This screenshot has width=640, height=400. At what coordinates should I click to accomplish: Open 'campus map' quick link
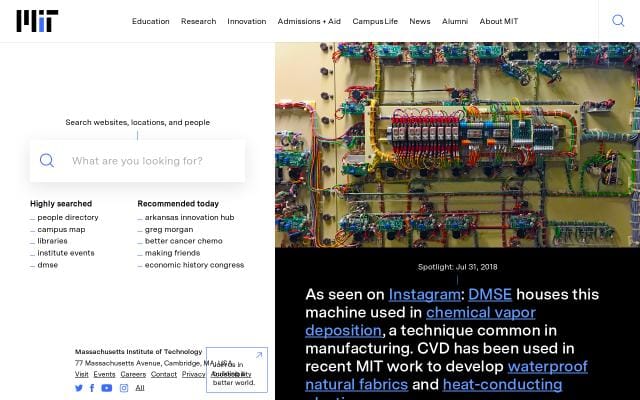click(x=61, y=229)
